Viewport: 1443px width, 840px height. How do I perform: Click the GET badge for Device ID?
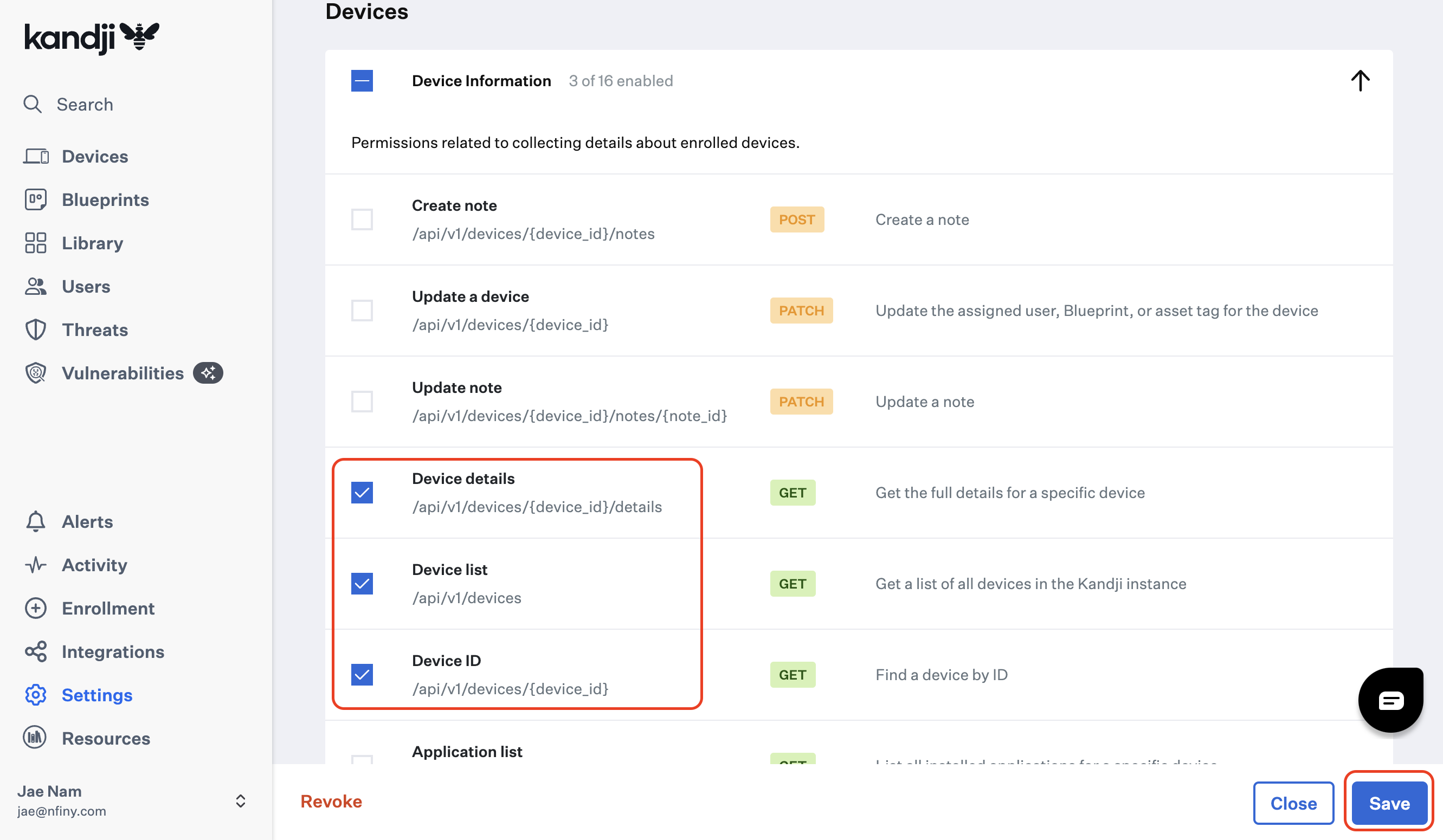793,675
